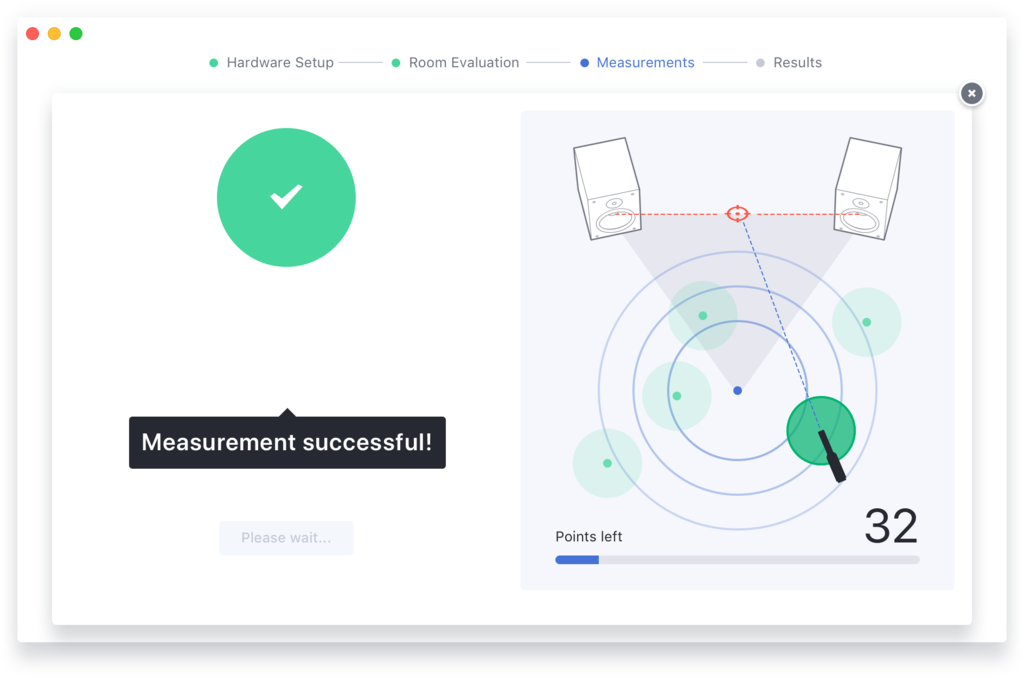Click the blue listening position center dot
The image size is (1024, 677).
coord(737,390)
